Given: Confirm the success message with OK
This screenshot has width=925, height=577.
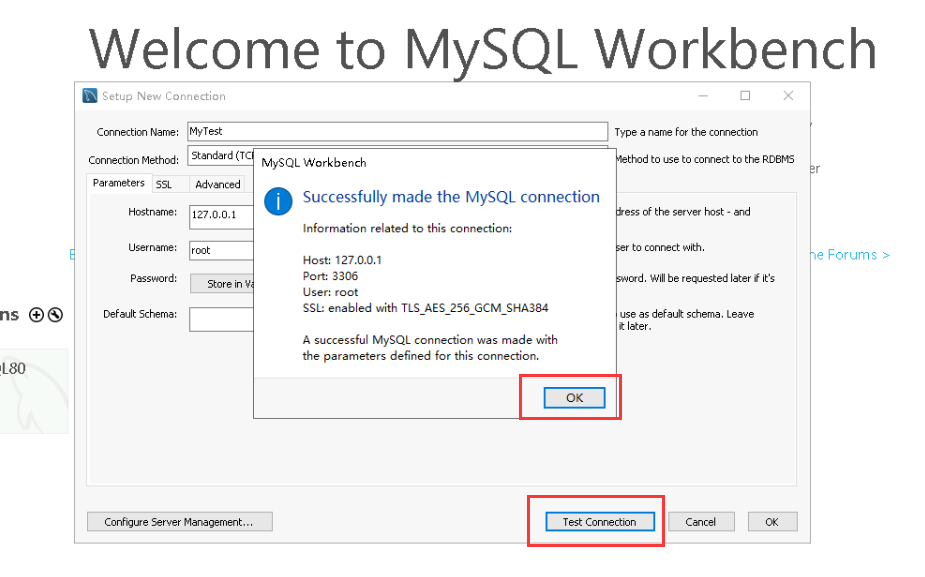Looking at the screenshot, I should pyautogui.click(x=573, y=397).
